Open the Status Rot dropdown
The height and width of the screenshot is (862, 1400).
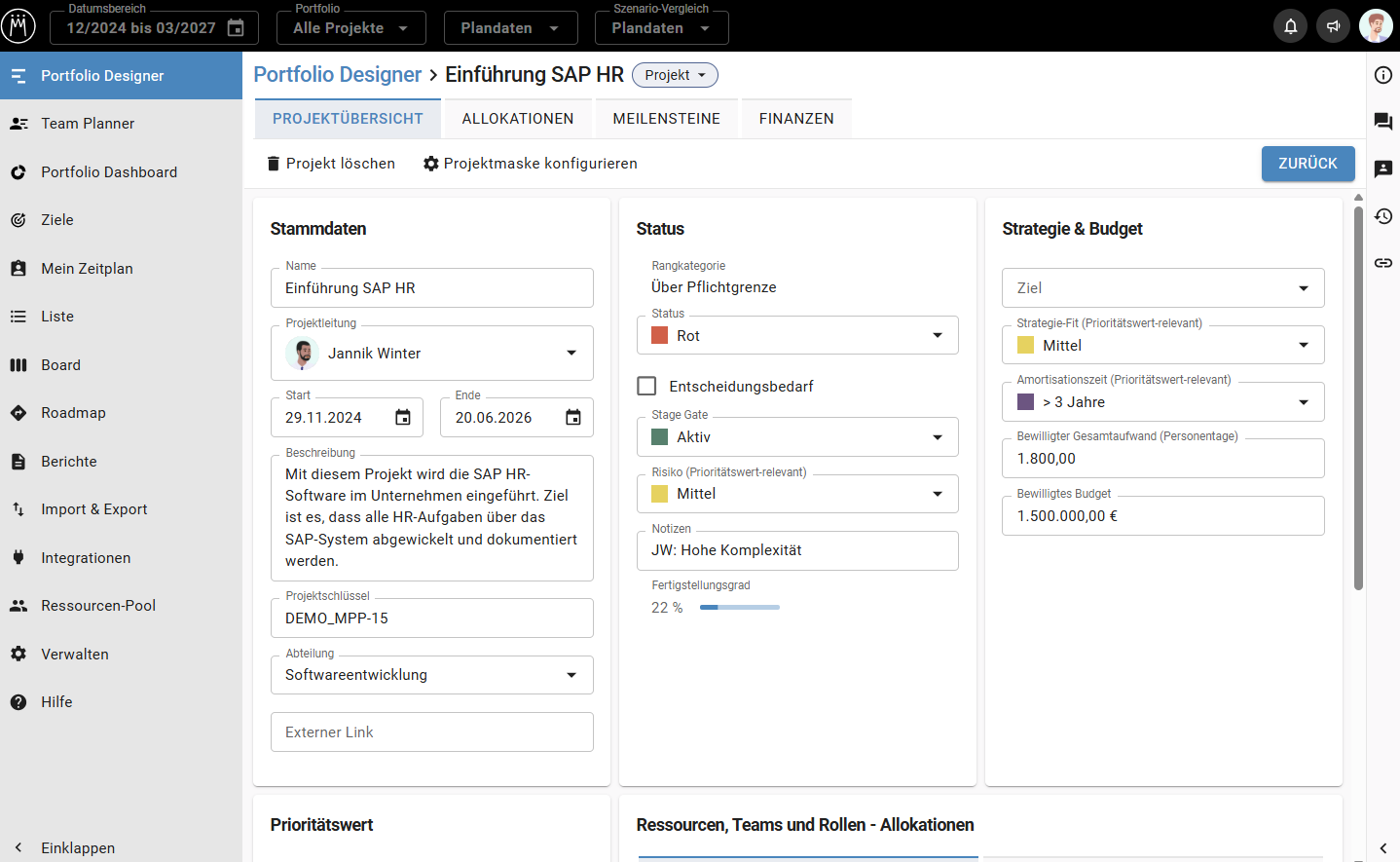tap(798, 336)
